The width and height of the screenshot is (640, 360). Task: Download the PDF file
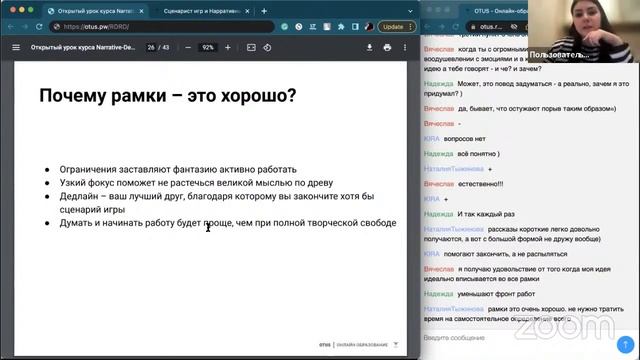pos(369,47)
